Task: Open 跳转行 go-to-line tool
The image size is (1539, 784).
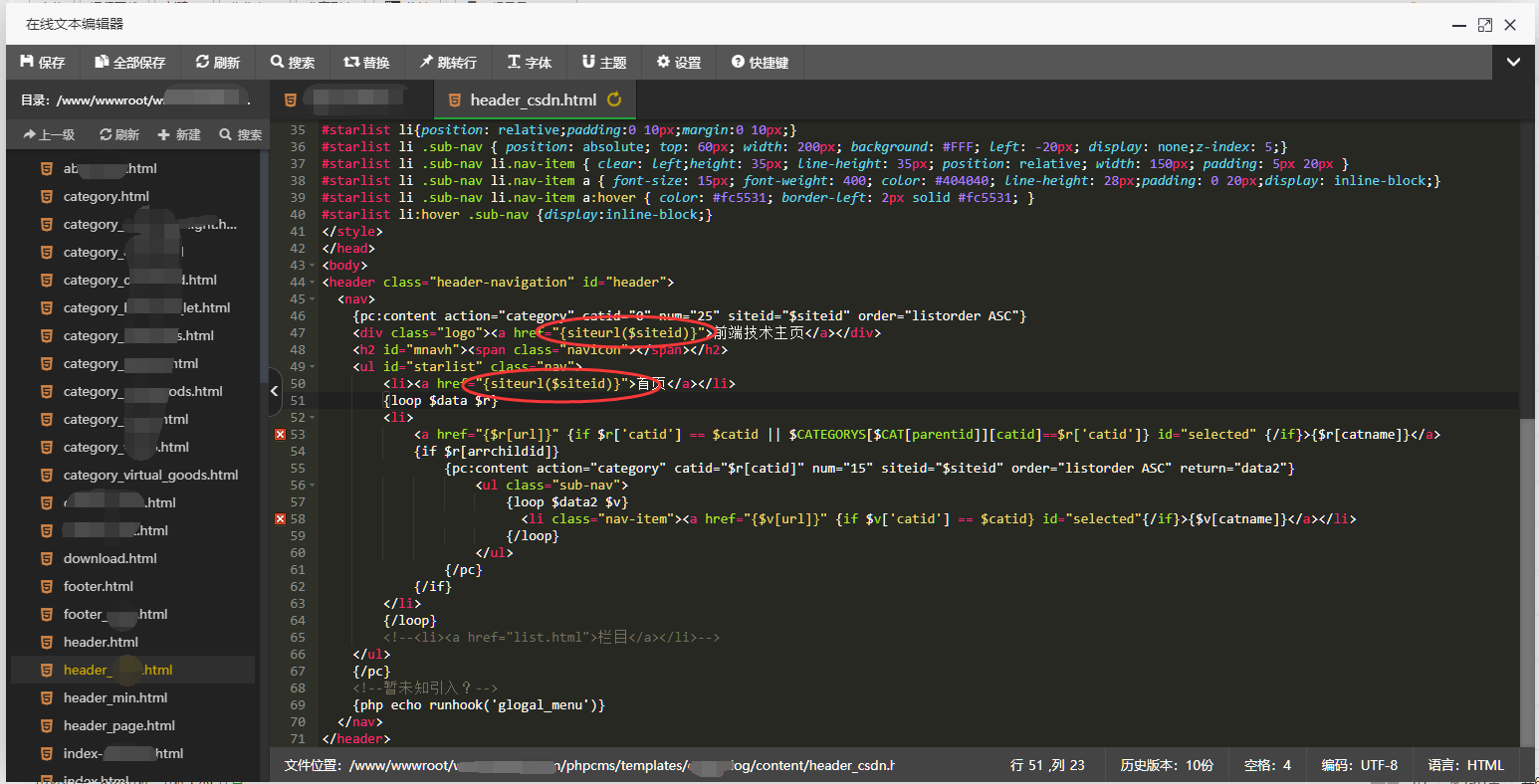Action: pos(448,62)
